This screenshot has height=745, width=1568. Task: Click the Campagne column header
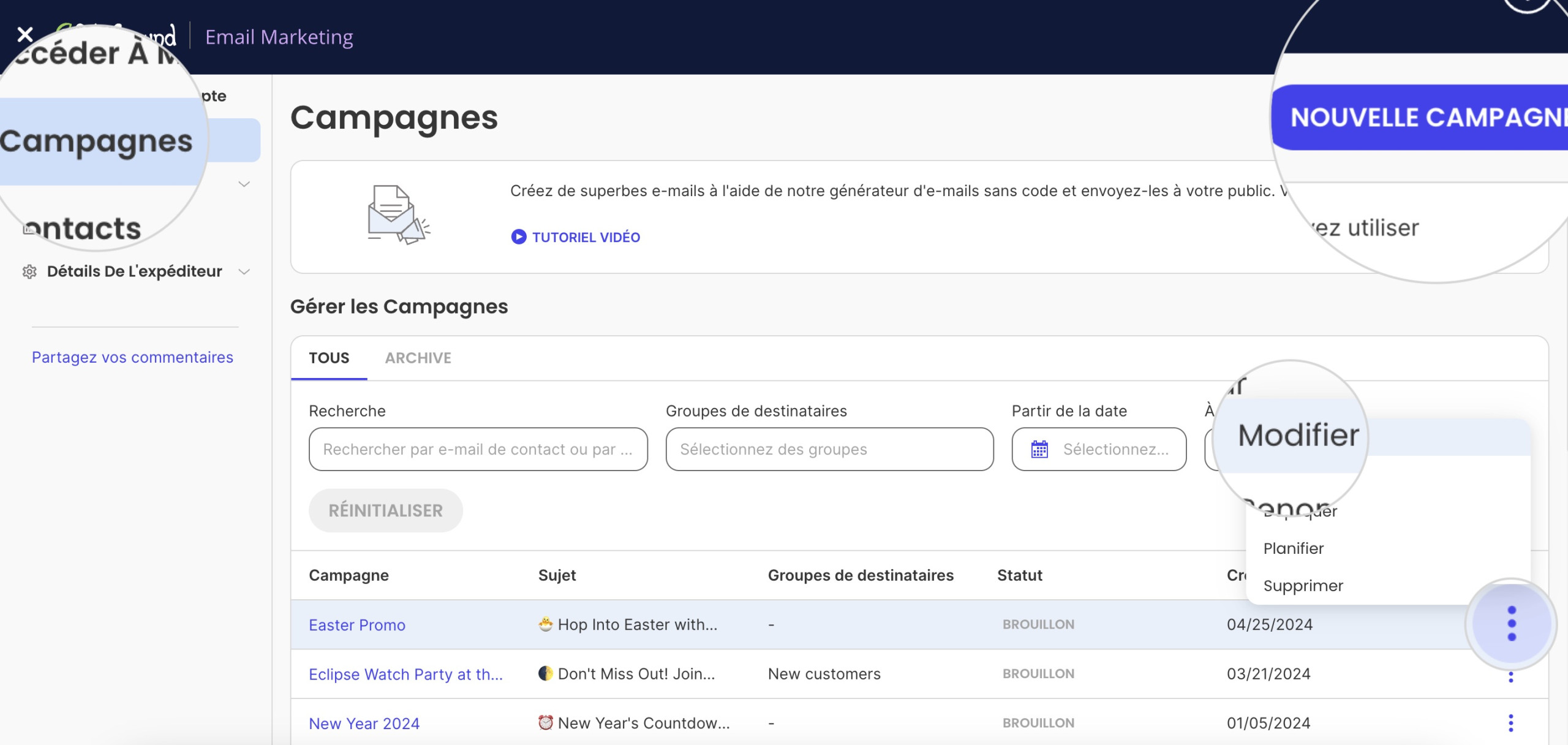tap(349, 575)
